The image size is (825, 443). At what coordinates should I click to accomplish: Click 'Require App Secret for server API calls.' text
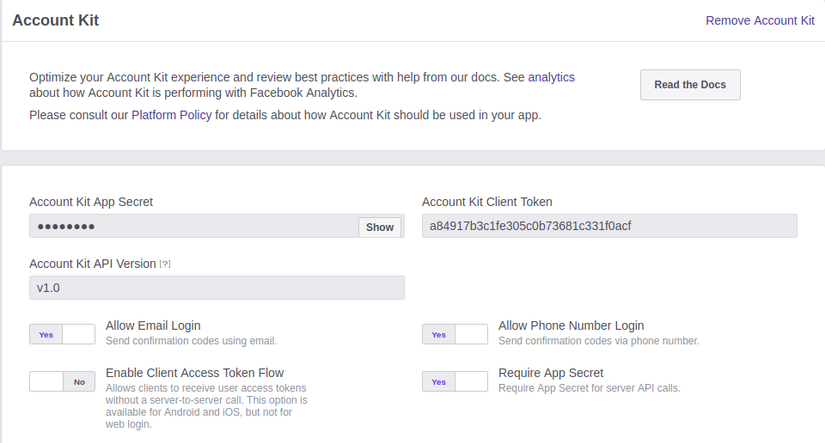pos(589,388)
